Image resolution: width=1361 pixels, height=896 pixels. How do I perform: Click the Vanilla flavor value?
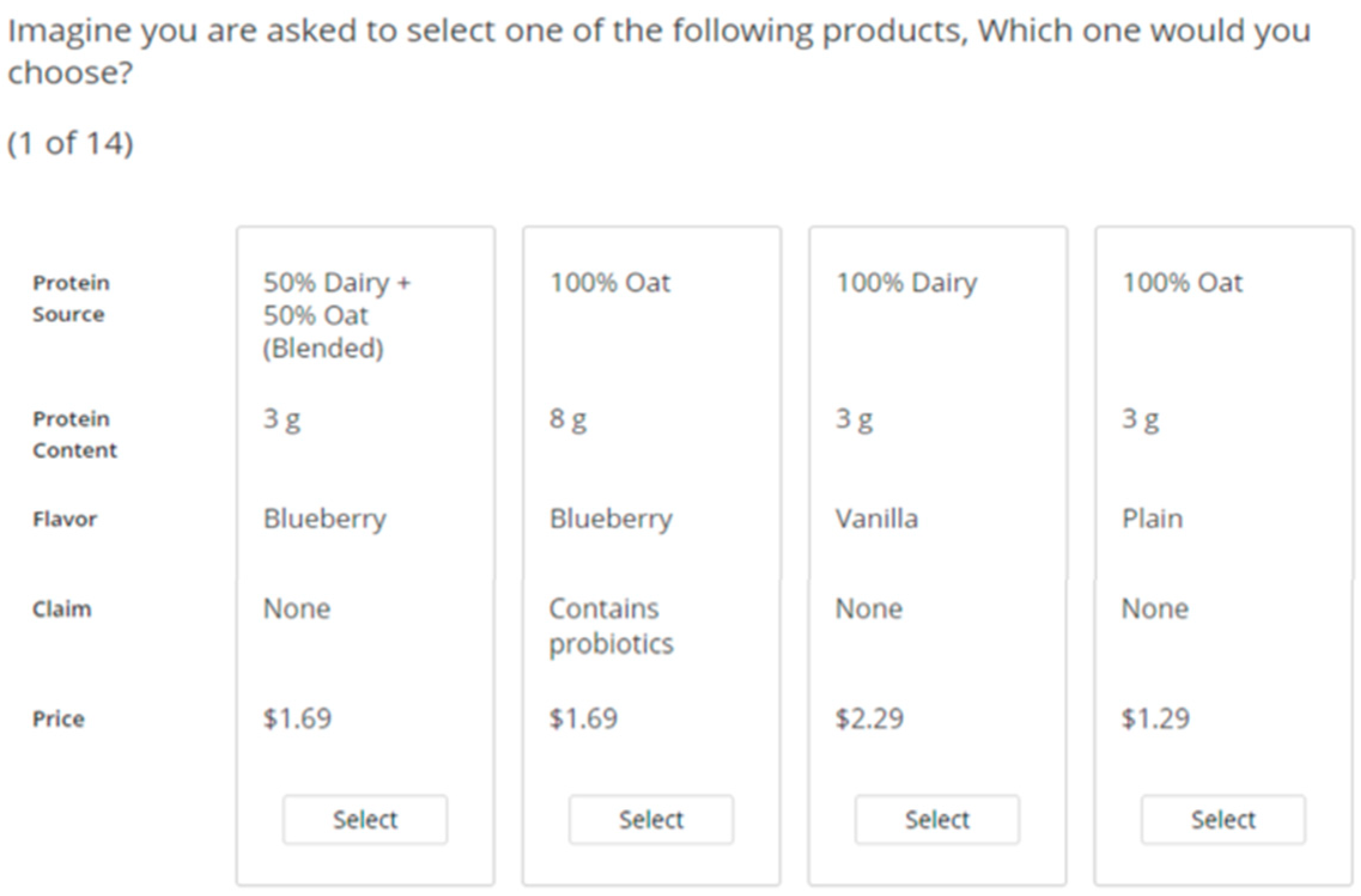coord(876,519)
